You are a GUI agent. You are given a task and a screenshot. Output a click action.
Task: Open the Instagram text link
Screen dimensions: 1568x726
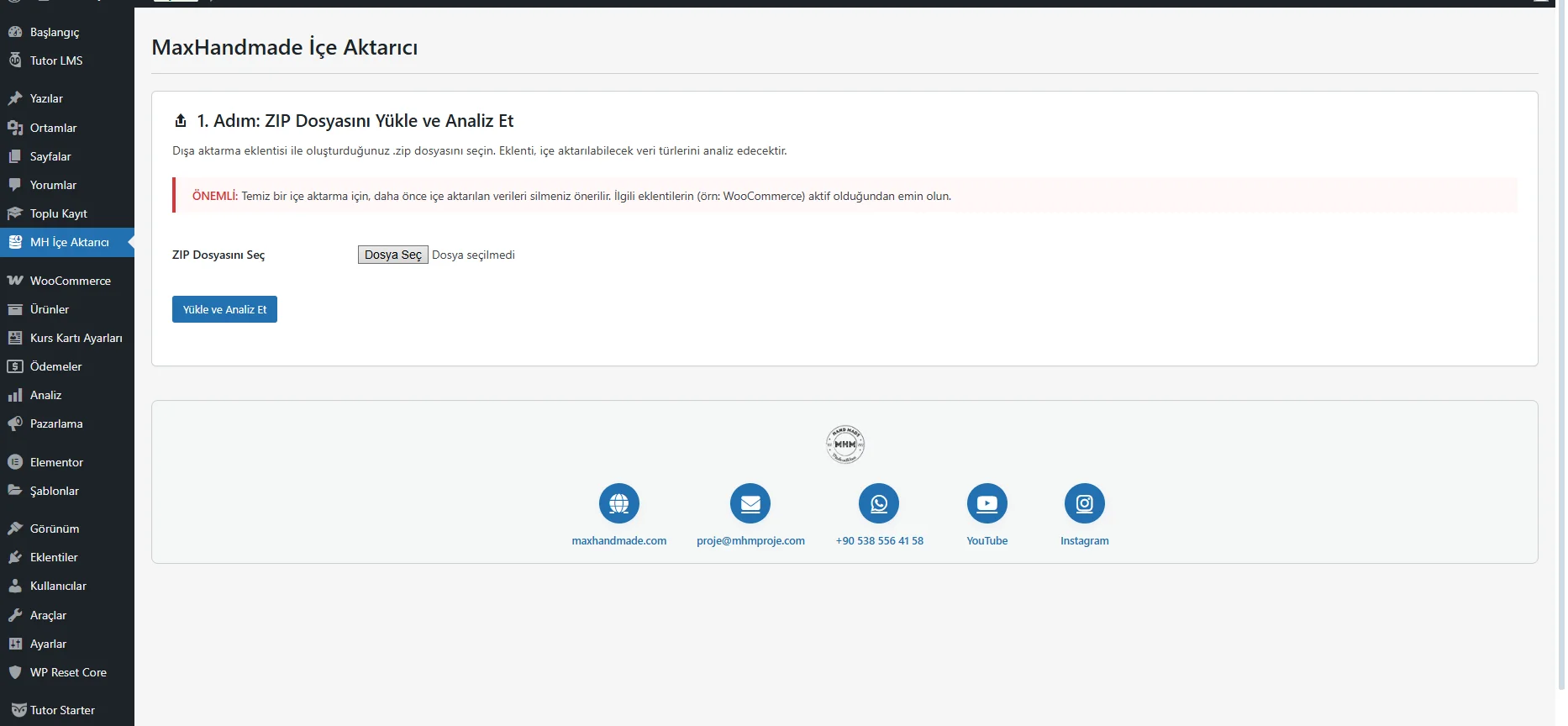pyautogui.click(x=1085, y=541)
